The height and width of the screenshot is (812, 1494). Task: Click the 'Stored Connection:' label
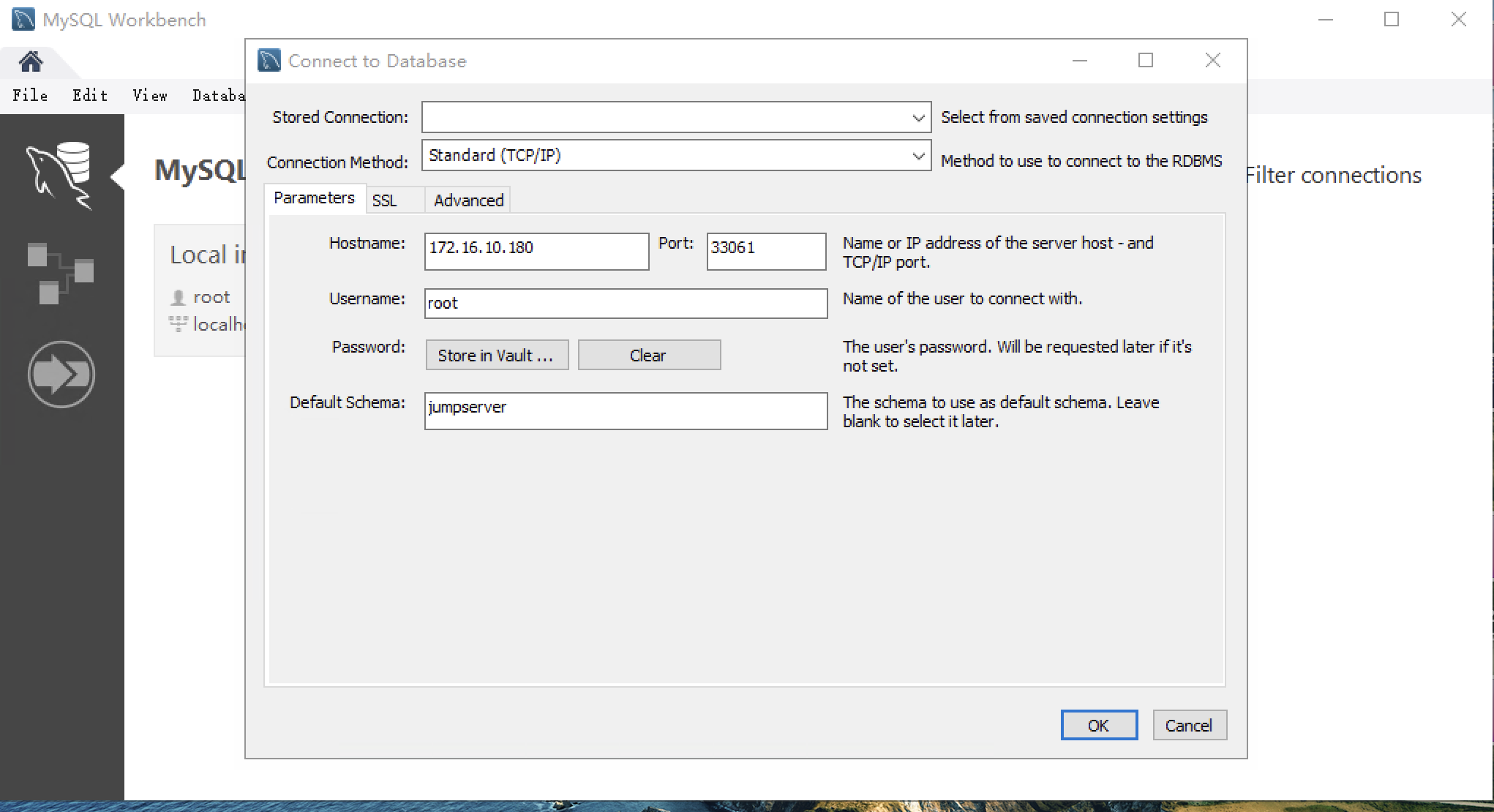(x=340, y=117)
